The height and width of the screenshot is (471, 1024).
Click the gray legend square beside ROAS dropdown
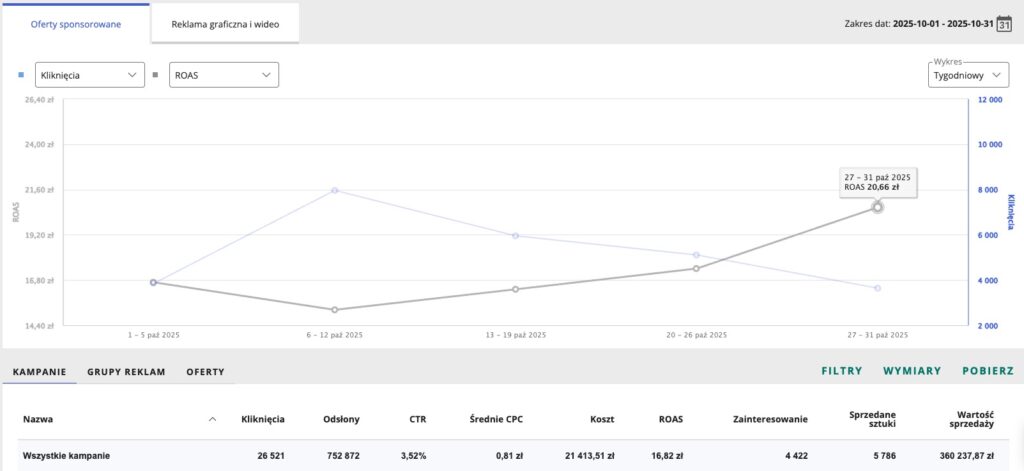tap(155, 75)
